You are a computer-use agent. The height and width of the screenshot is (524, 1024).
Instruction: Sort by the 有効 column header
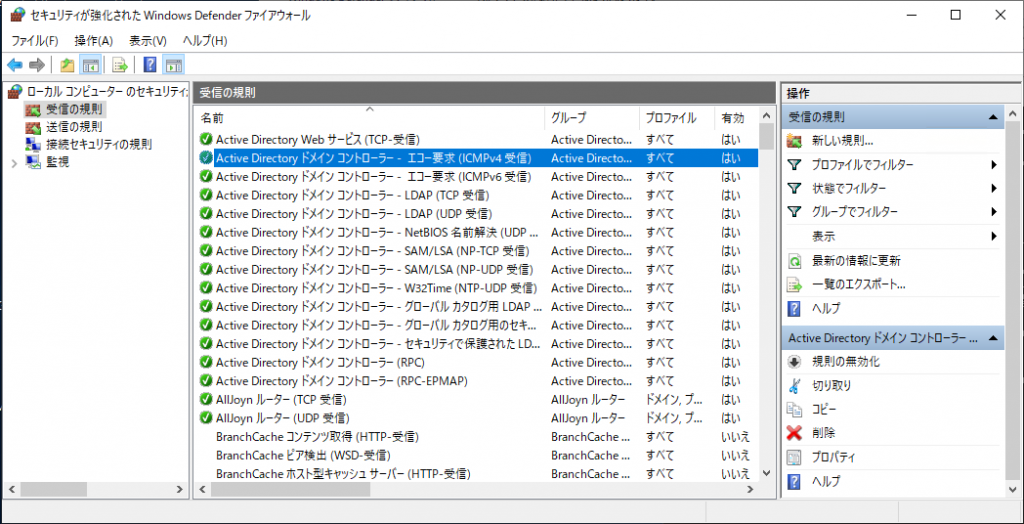(737, 118)
